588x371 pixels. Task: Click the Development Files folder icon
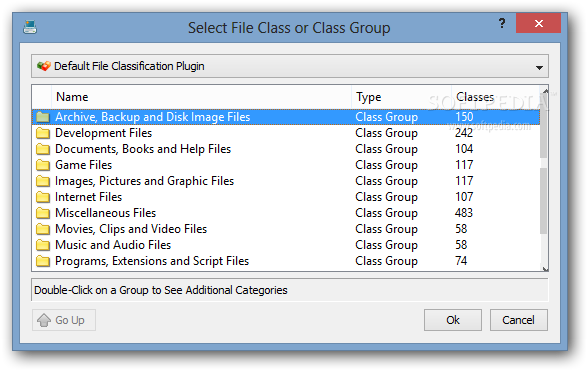(43, 133)
